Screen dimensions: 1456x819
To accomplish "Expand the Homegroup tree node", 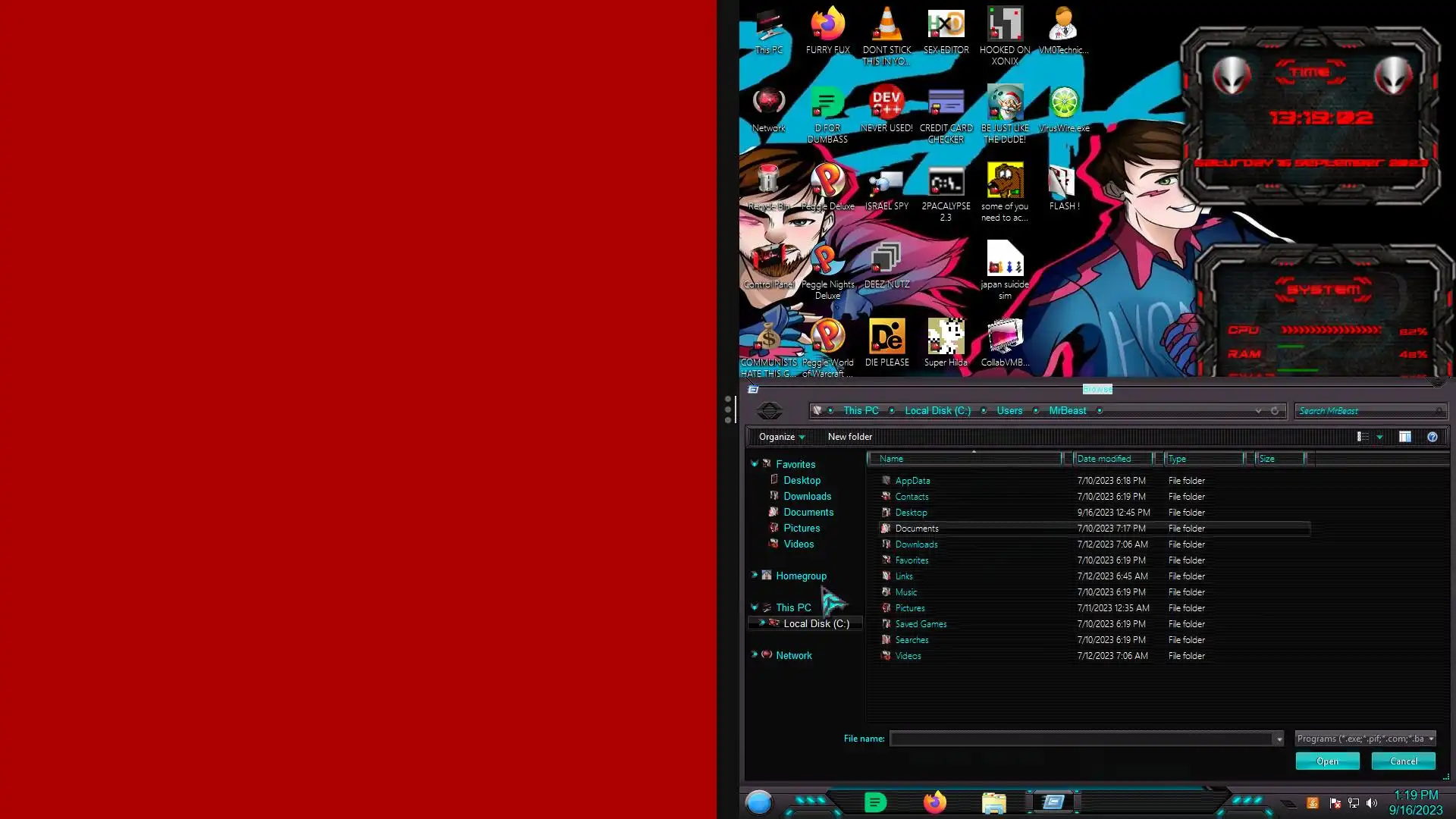I will click(x=755, y=575).
